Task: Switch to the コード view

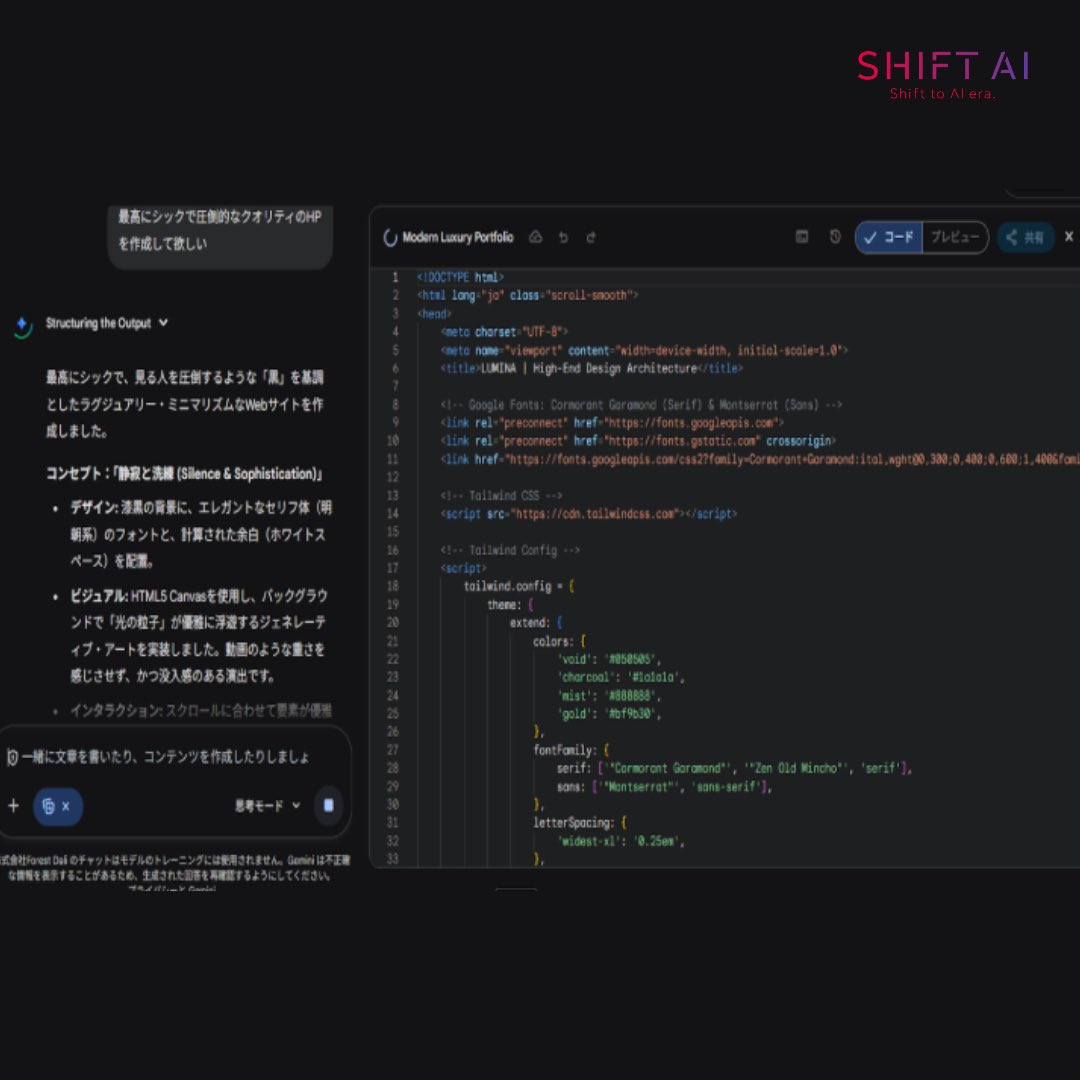Action: pyautogui.click(x=889, y=237)
